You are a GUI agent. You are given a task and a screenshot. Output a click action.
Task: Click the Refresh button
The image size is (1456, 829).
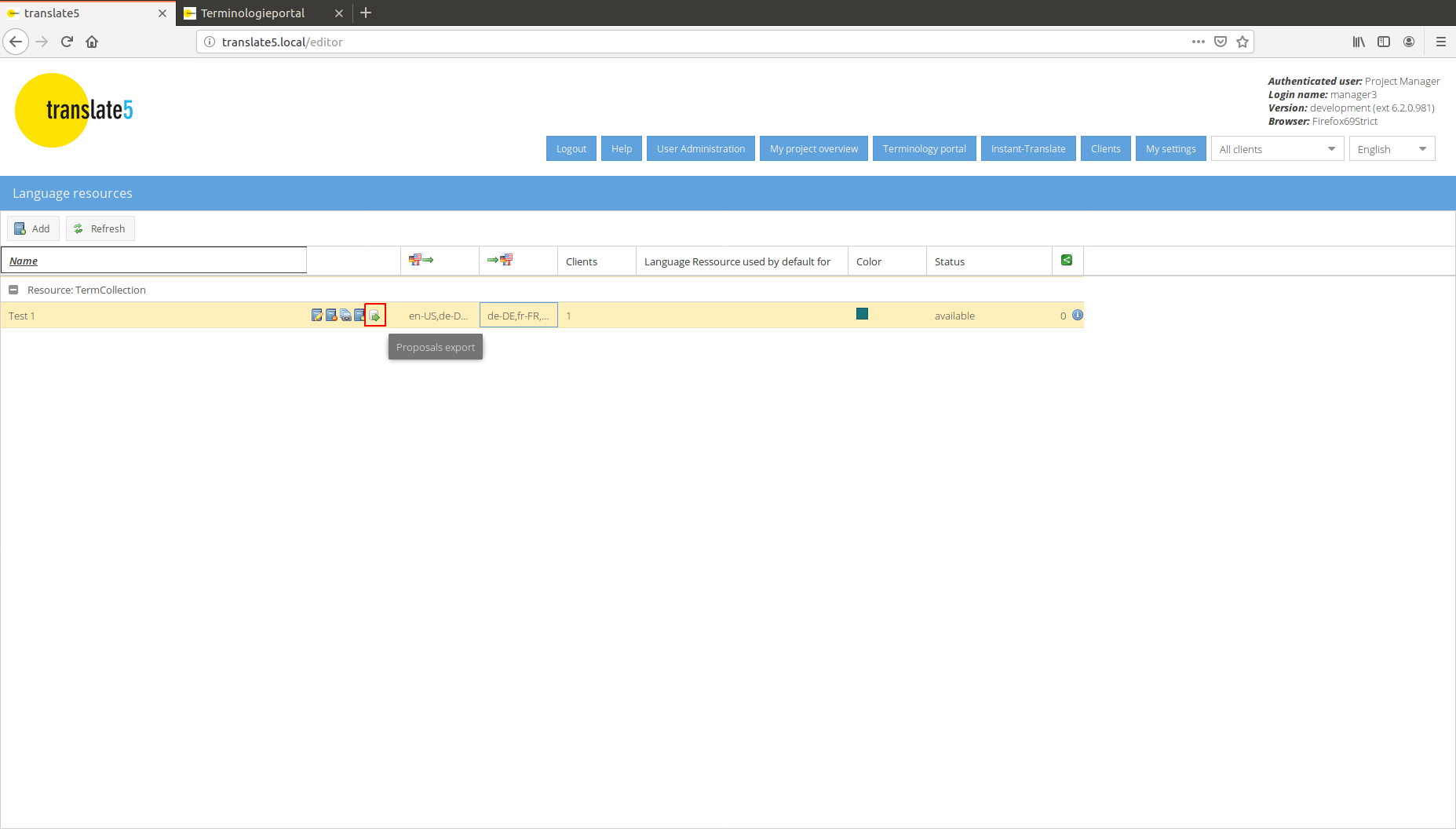[100, 228]
